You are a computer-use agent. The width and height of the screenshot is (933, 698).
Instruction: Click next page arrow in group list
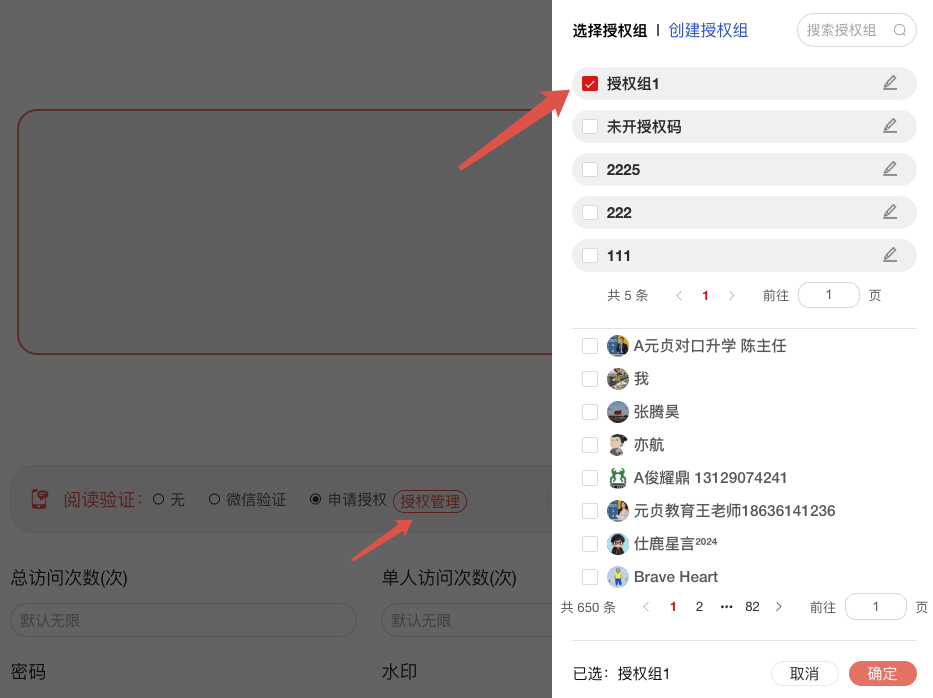click(x=732, y=296)
